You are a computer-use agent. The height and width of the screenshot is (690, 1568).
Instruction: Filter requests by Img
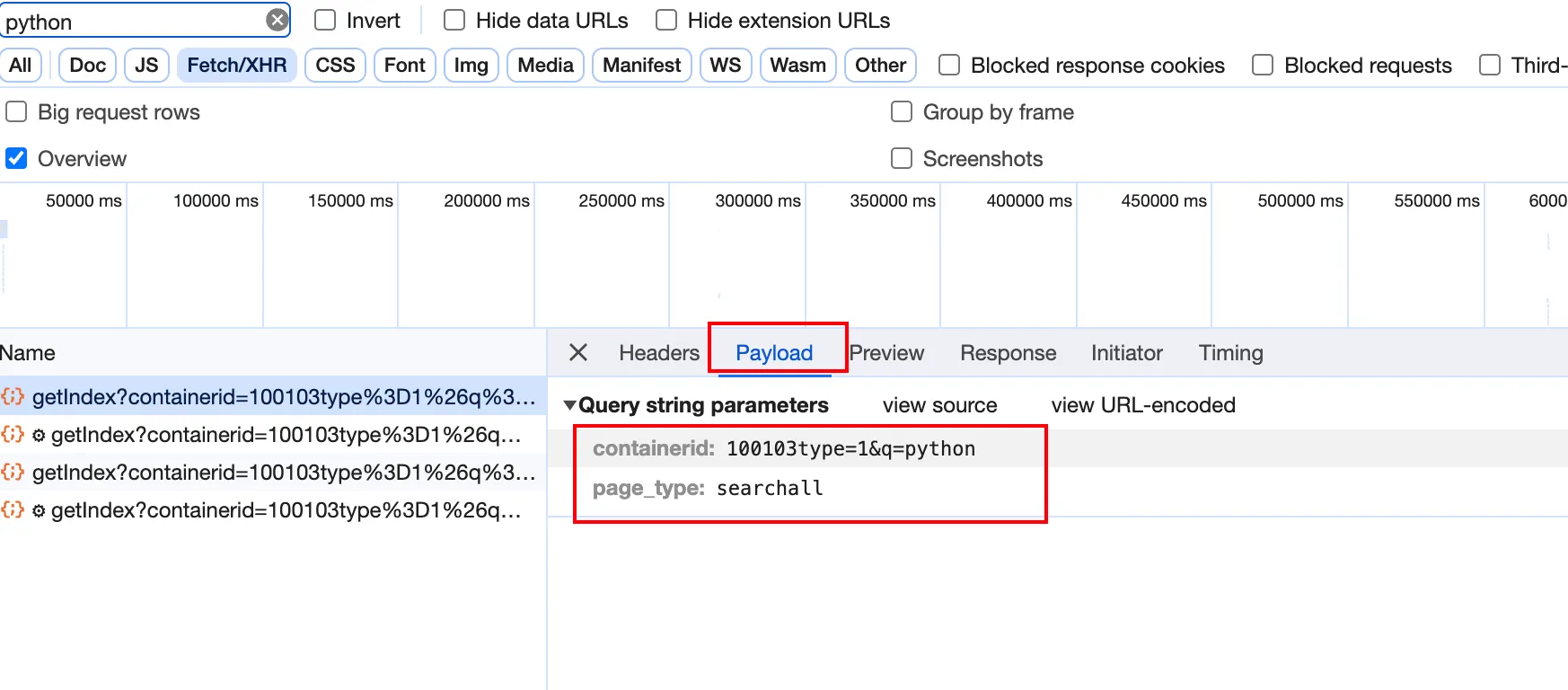471,65
